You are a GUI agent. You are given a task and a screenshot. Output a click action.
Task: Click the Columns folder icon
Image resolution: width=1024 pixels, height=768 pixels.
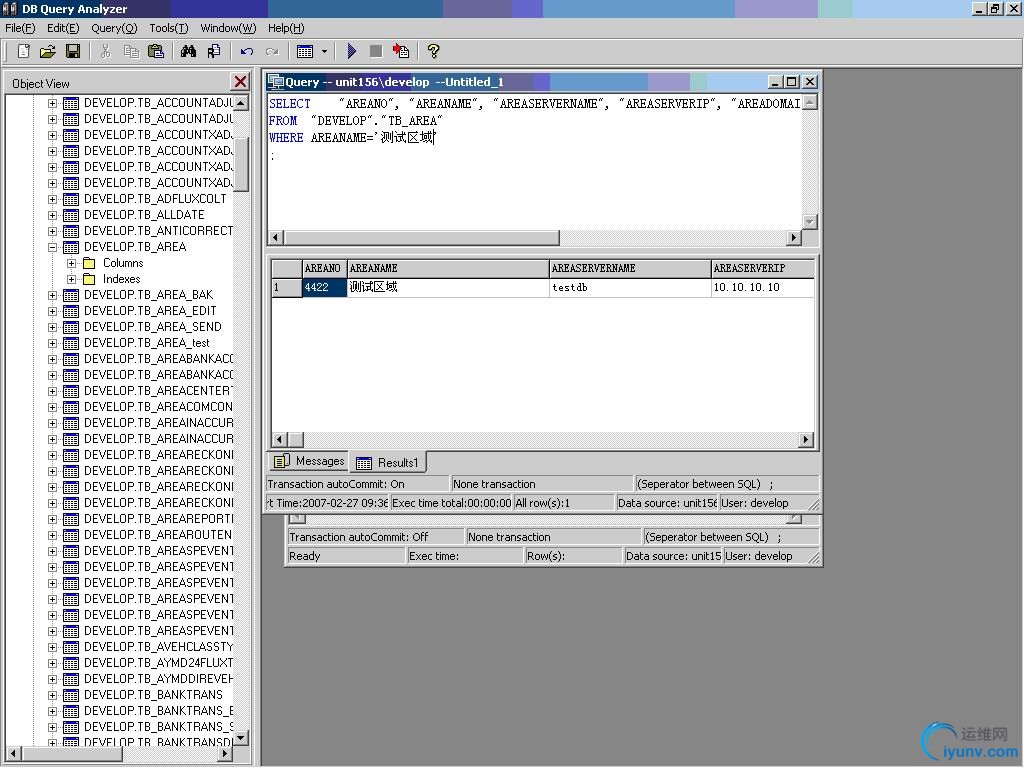coord(90,263)
